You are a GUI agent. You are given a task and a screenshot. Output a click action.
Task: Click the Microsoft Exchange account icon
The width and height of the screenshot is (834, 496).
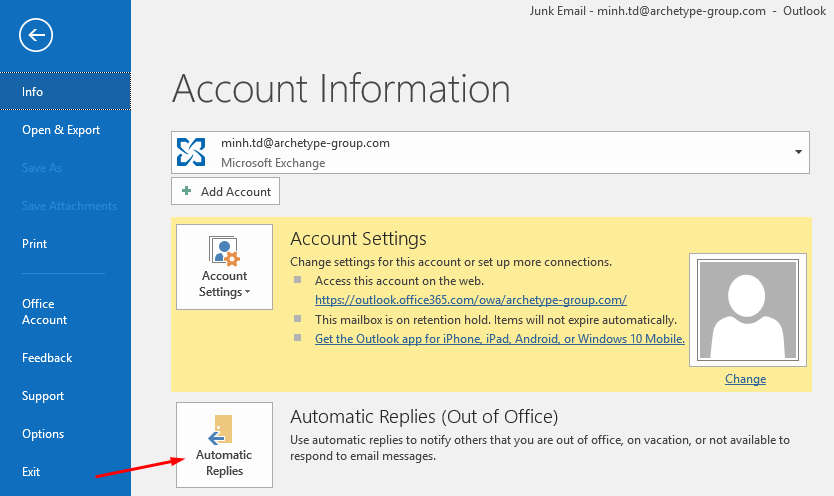click(191, 152)
